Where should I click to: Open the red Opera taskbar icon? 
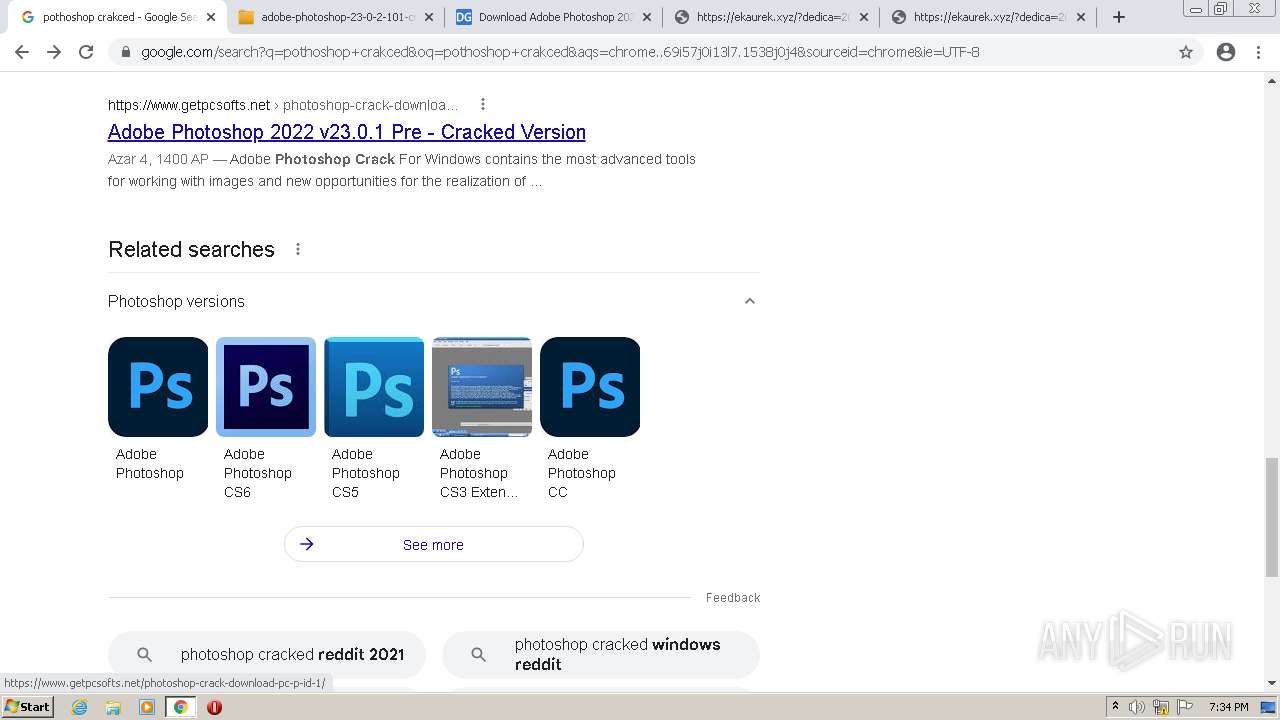pos(214,707)
